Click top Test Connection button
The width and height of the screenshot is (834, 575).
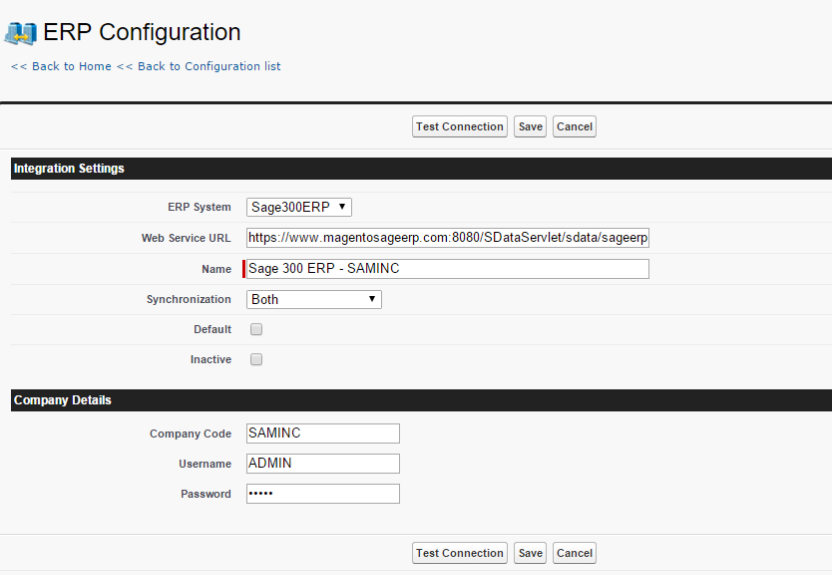460,127
